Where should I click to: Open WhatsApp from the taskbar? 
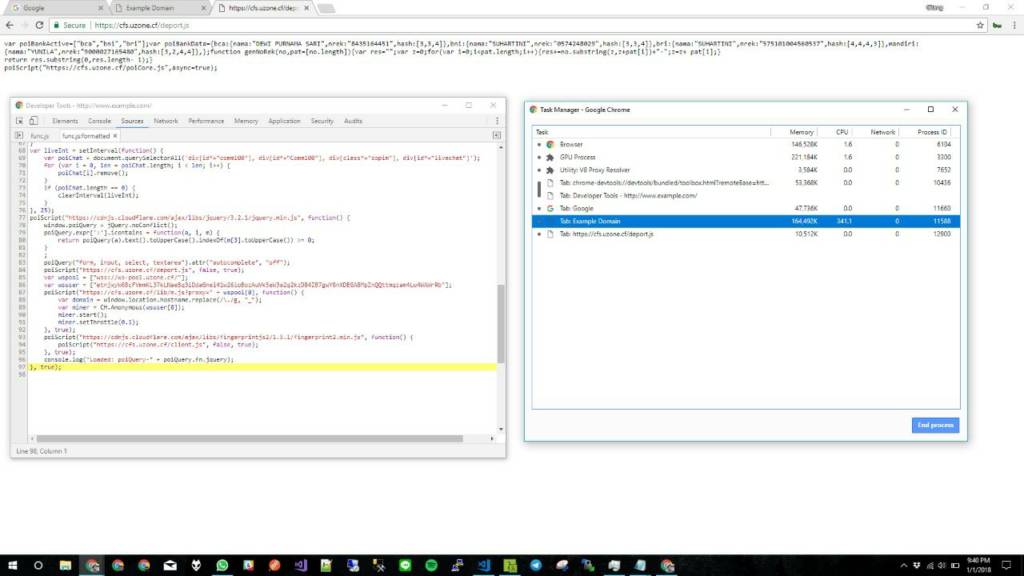(221, 565)
